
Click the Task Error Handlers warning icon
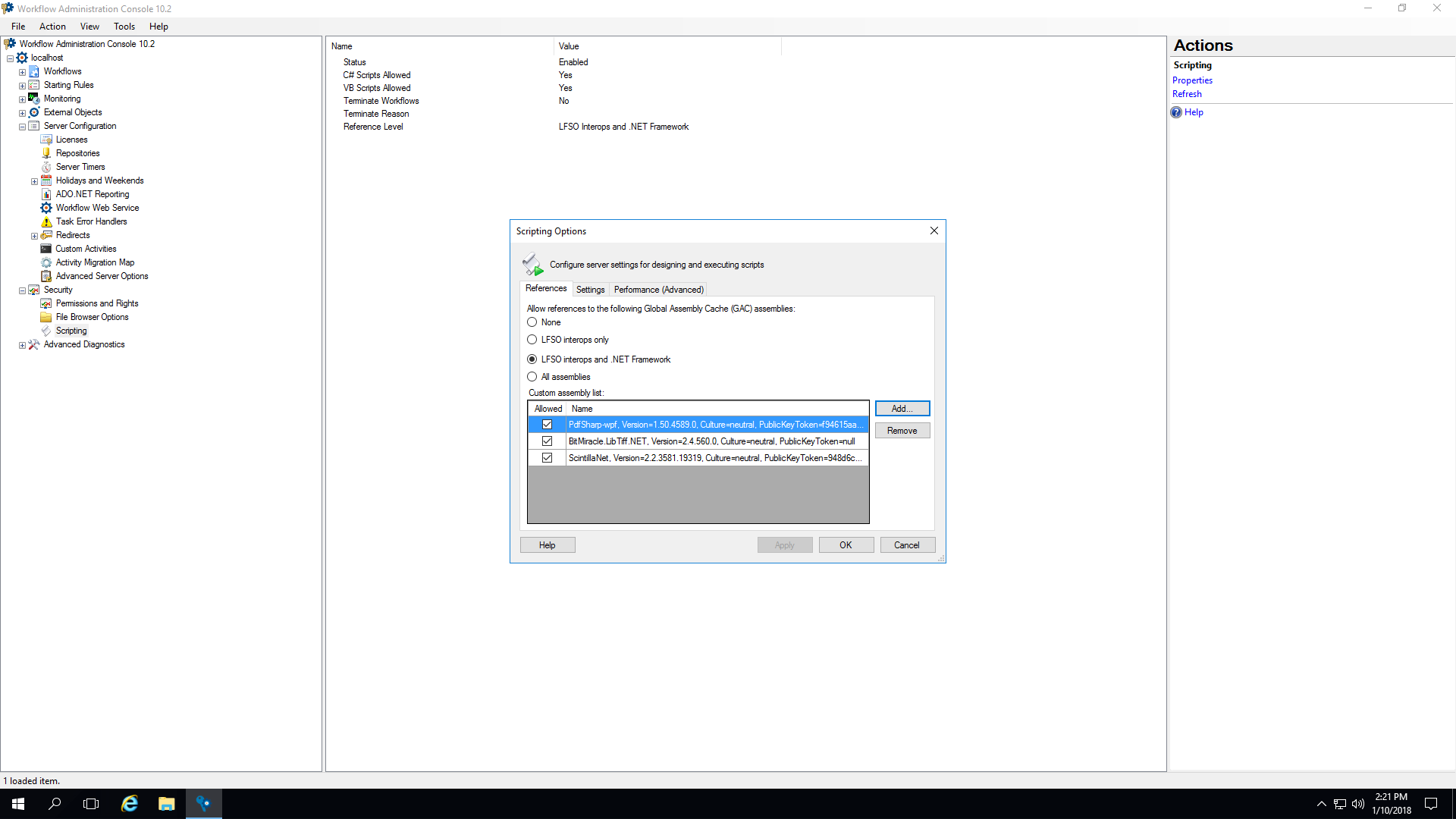(x=46, y=221)
